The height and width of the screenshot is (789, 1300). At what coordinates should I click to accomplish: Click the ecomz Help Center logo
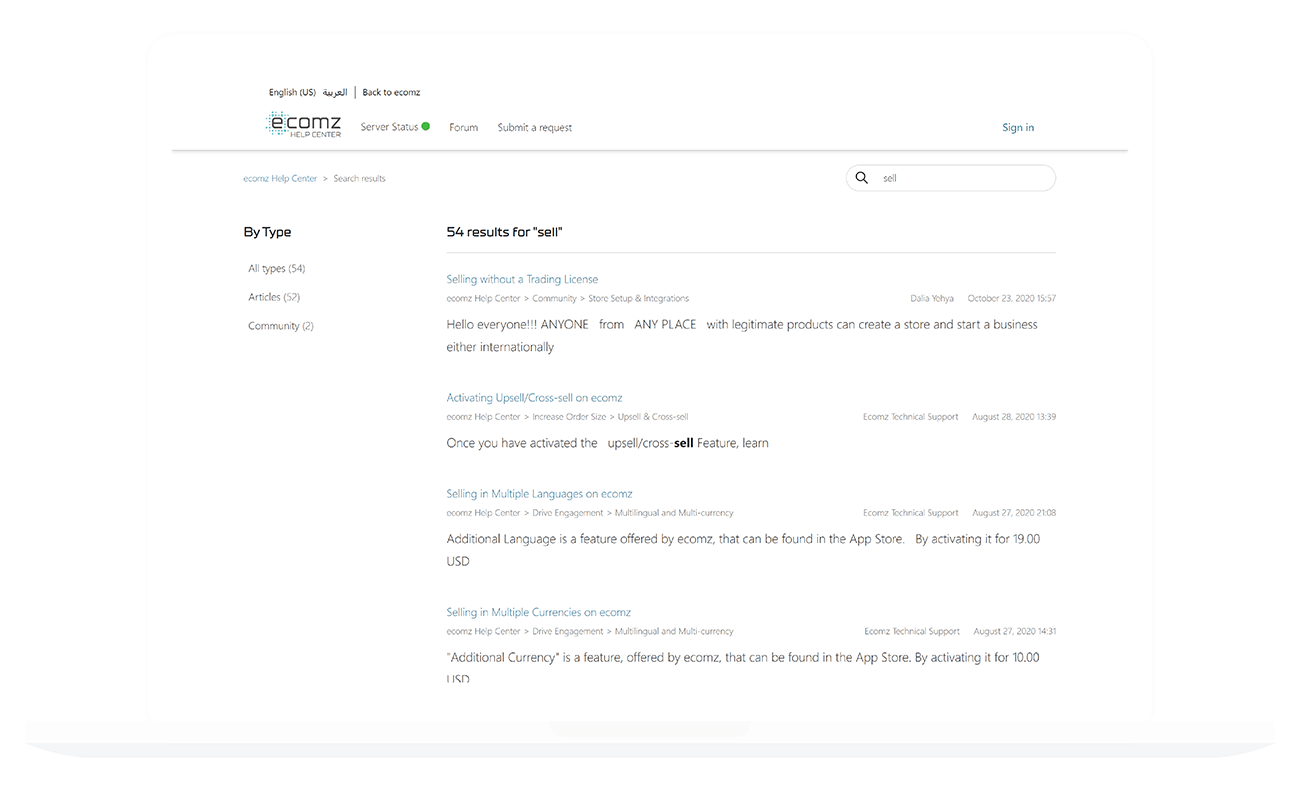304,125
